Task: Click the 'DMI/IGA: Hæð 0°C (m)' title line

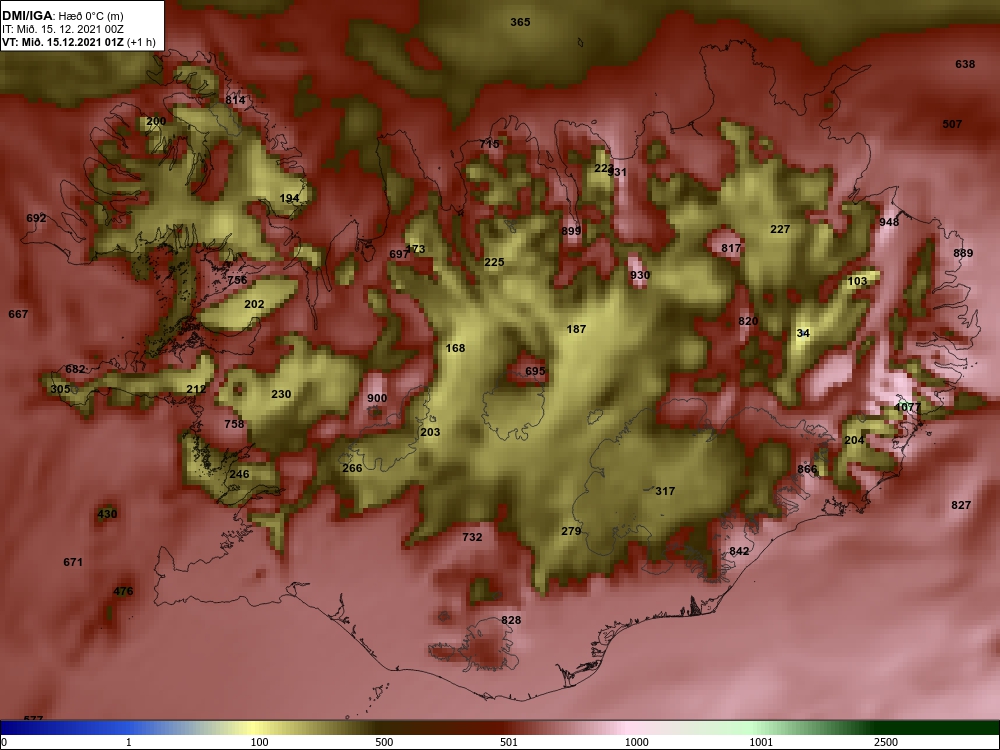Action: coord(62,16)
